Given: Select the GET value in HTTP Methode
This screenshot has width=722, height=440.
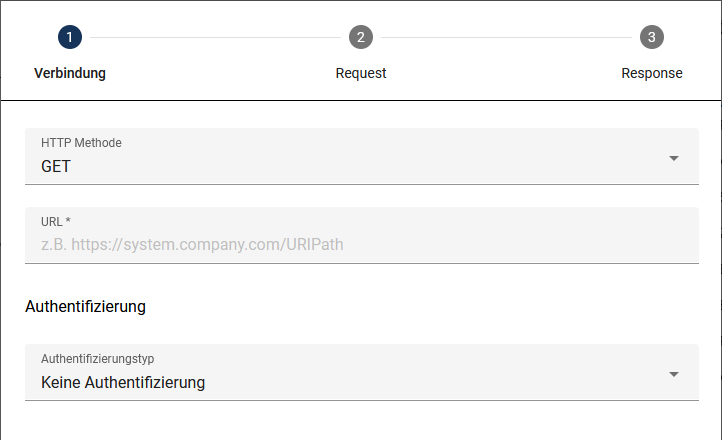Looking at the screenshot, I should point(56,166).
